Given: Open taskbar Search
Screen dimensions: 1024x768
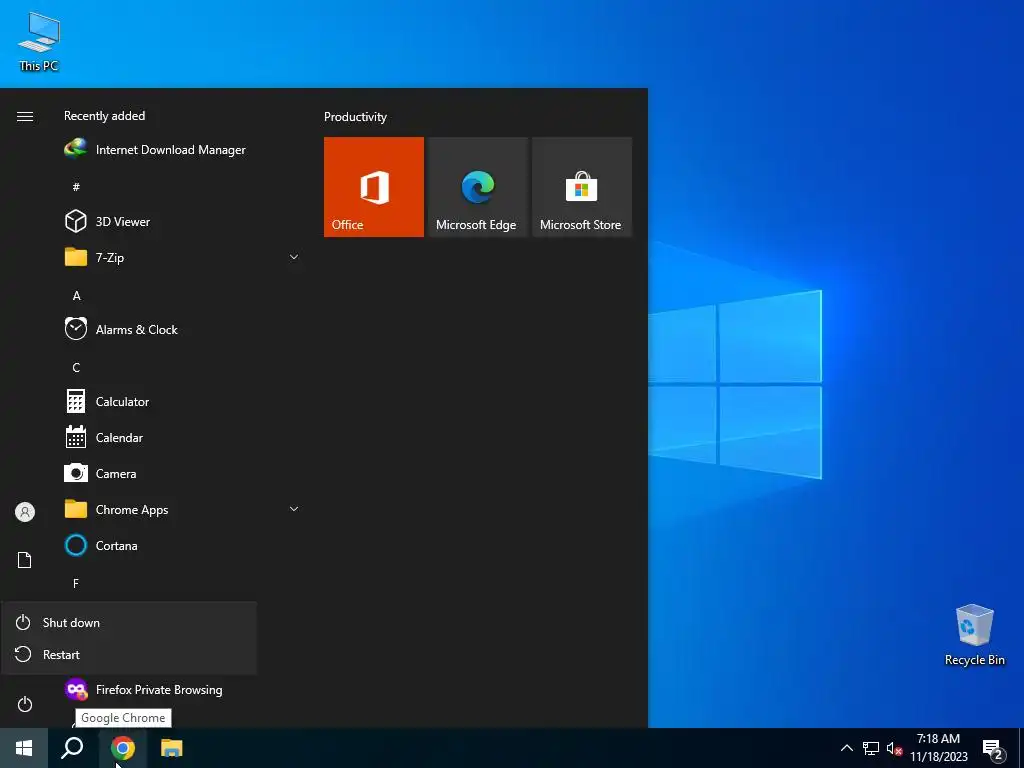Looking at the screenshot, I should coord(72,748).
